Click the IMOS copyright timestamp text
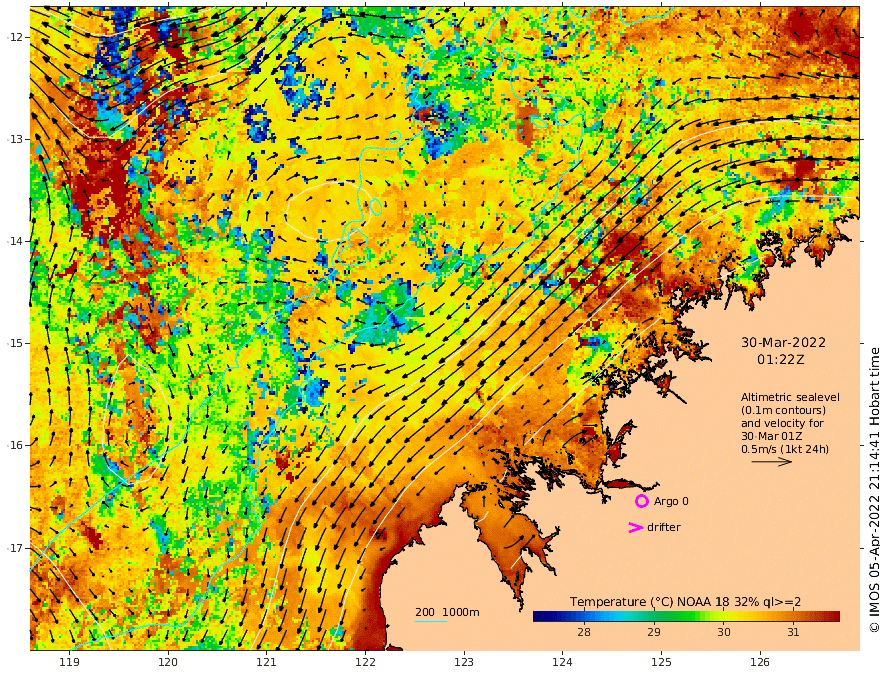Screen dimensions: 880x680 (874, 490)
